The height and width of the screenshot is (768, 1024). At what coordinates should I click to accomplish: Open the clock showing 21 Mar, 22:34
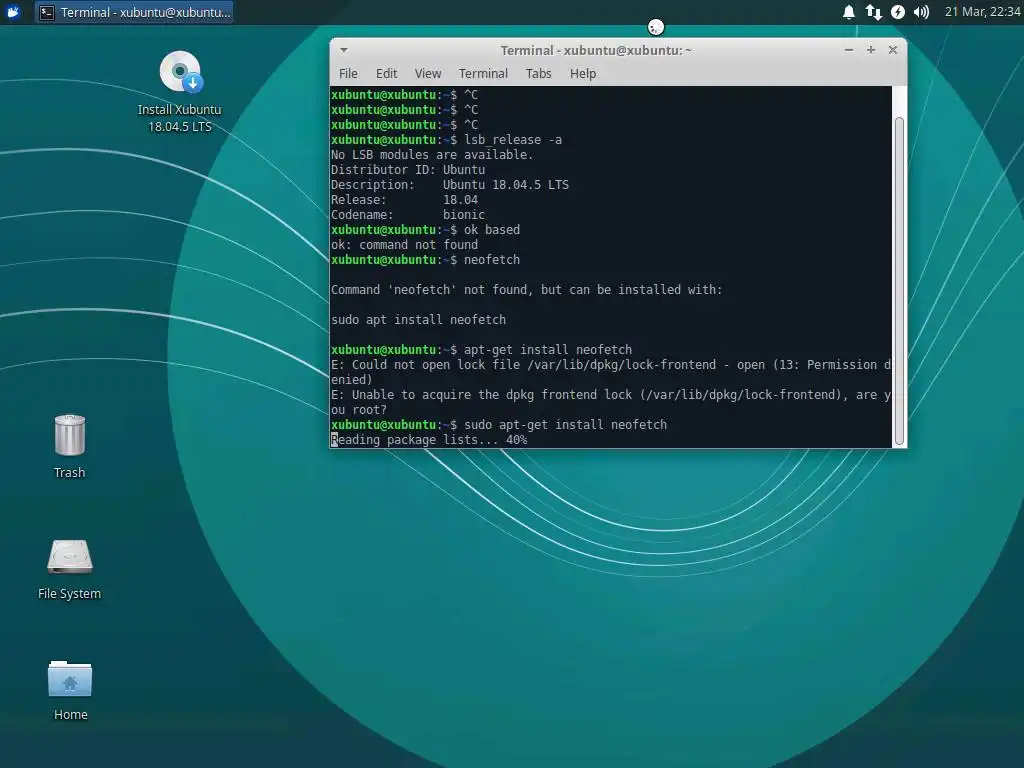pos(982,12)
